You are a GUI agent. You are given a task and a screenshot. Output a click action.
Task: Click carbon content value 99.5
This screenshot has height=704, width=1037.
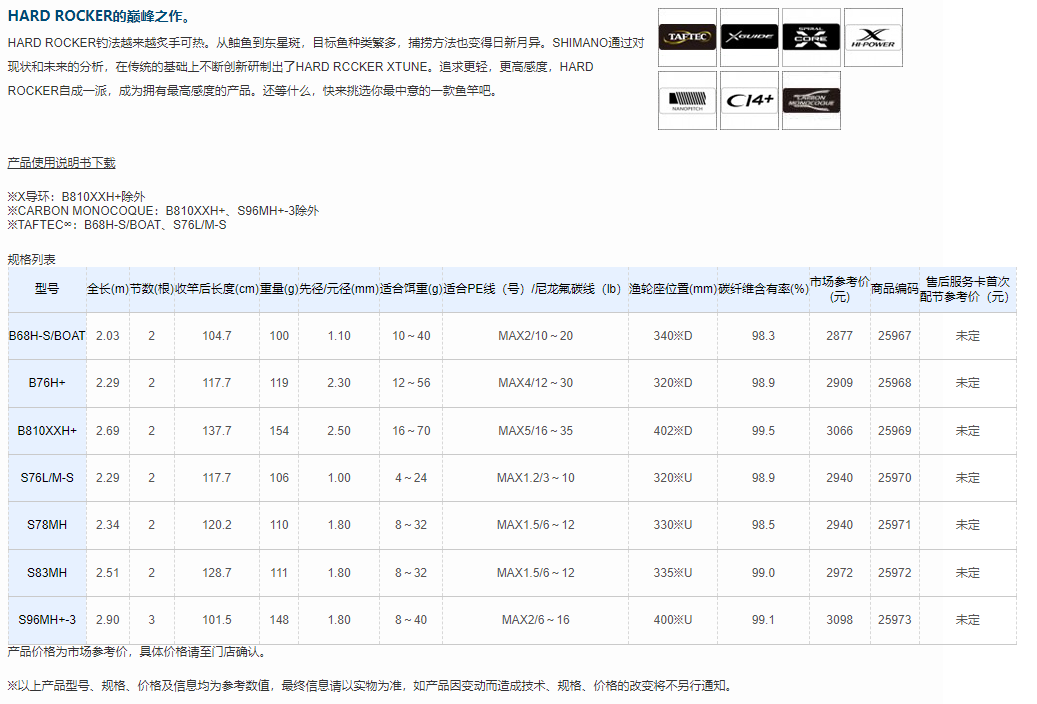pyautogui.click(x=763, y=431)
